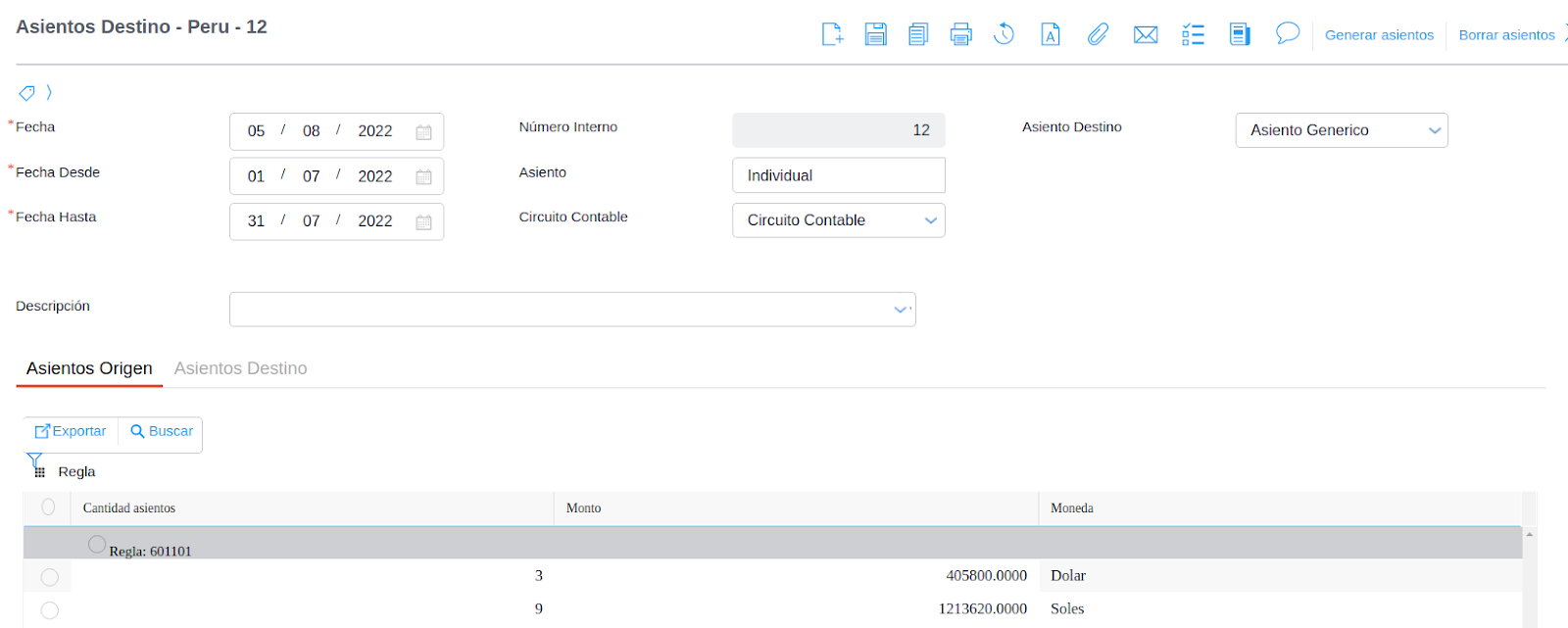
Task: Click the Generar asientos link
Action: tap(1379, 35)
